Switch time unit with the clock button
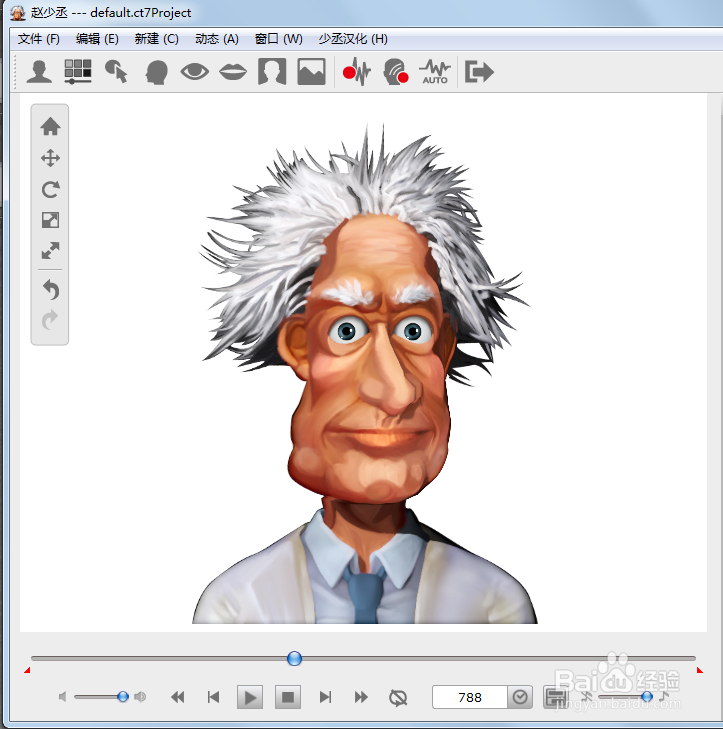The width and height of the screenshot is (723, 729). tap(520, 697)
